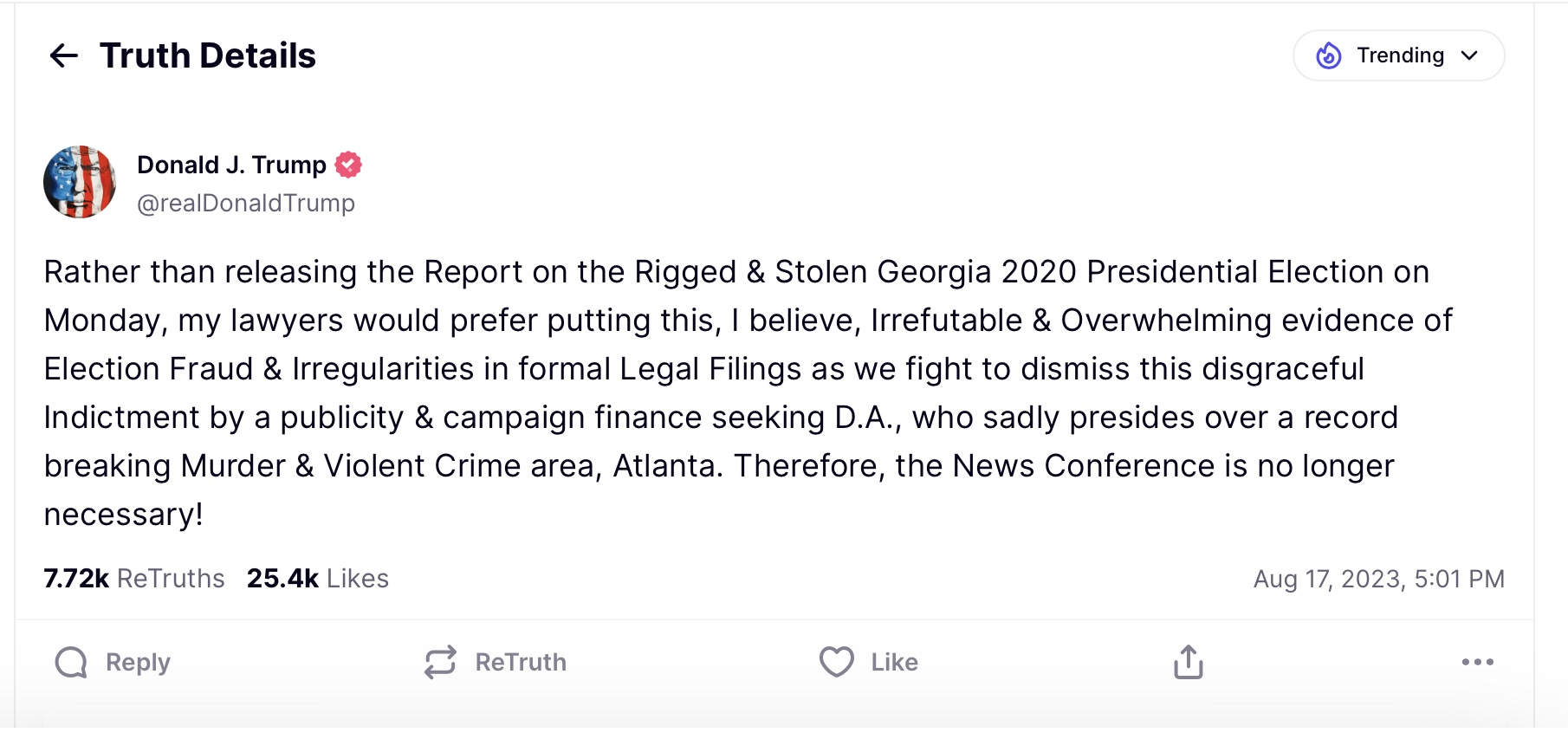Go back using the left arrow
This screenshot has height=752, width=1568.
click(x=64, y=56)
